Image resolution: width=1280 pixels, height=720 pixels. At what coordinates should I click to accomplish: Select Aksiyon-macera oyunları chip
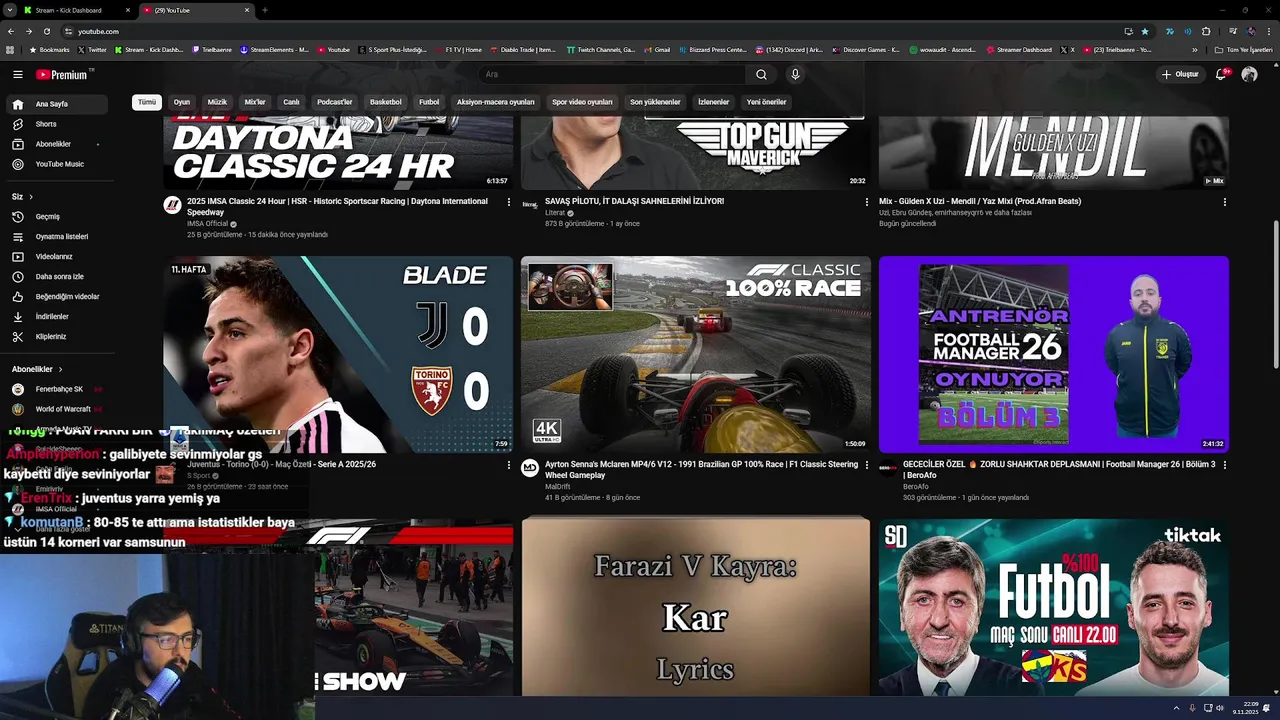coord(496,102)
